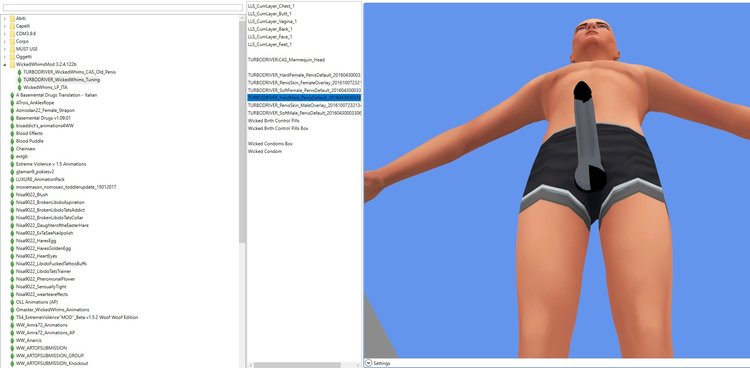The image size is (750, 368).
Task: Select A Basemental Drugs Translation - Italian
Action: click(x=56, y=95)
